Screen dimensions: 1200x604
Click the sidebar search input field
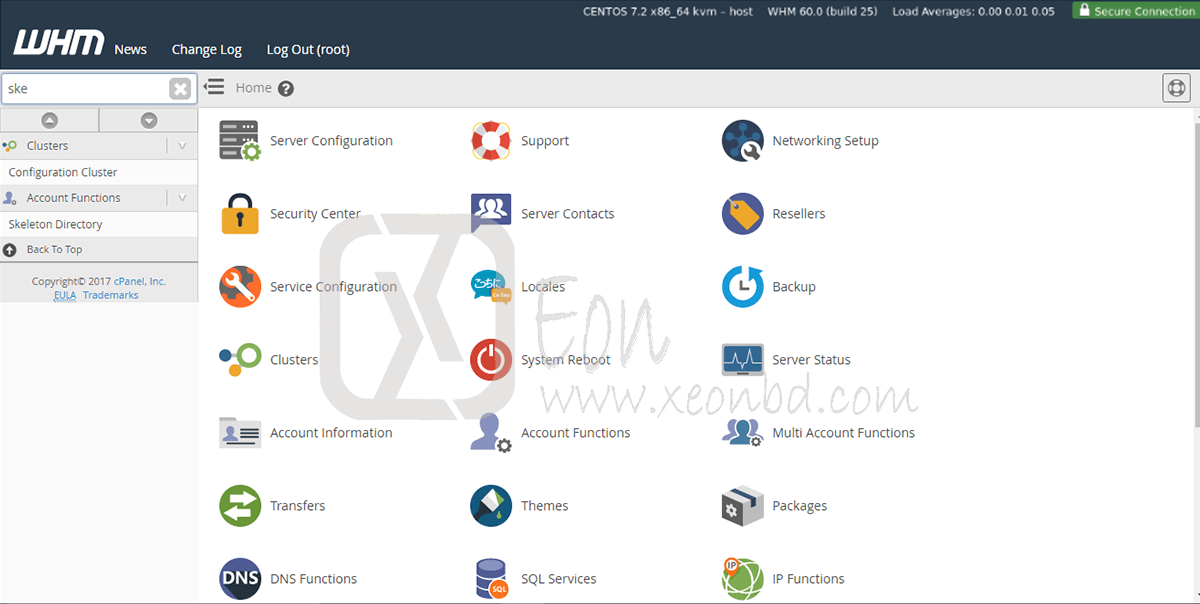pos(85,89)
